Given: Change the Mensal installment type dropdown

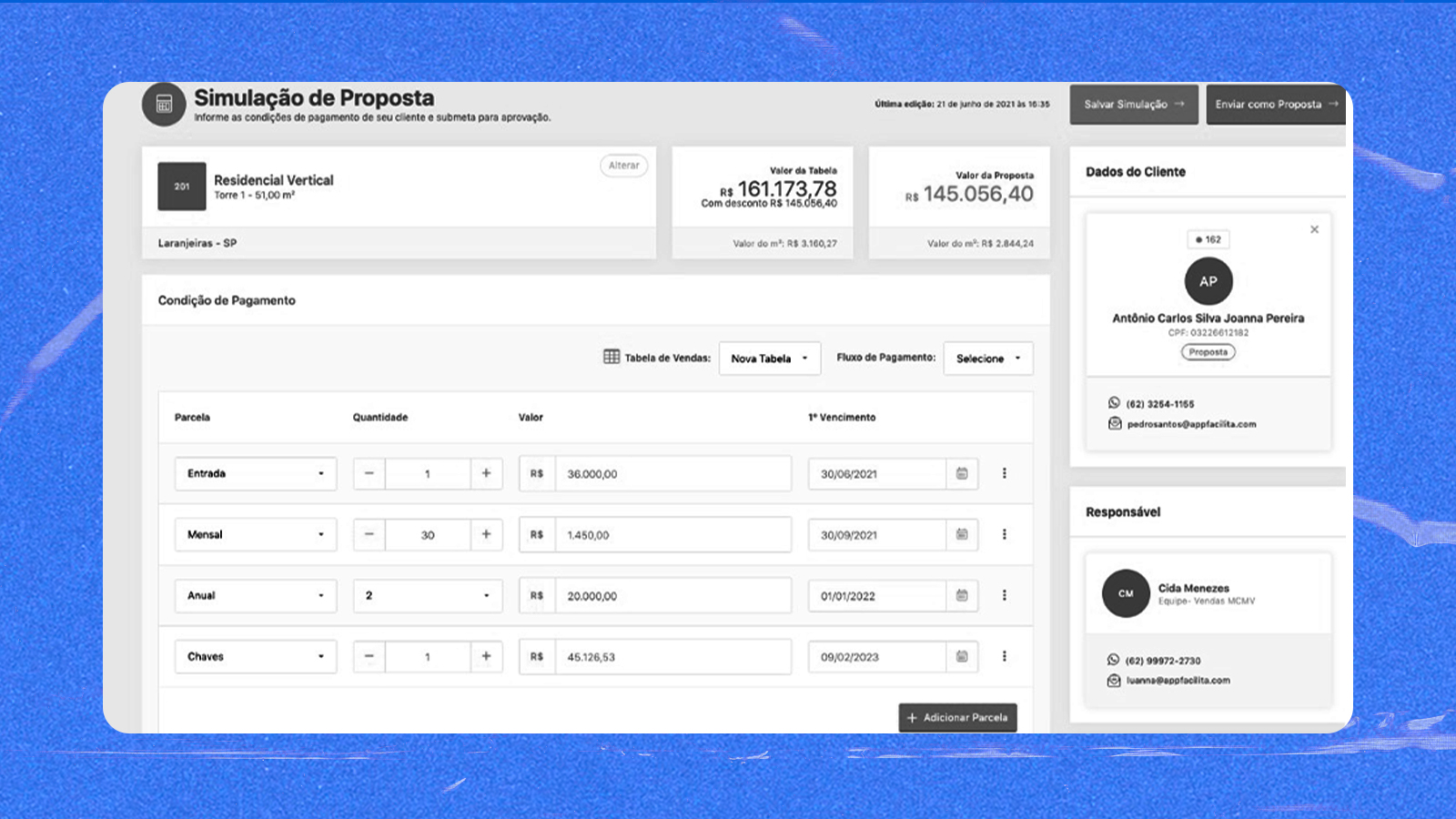Looking at the screenshot, I should (x=256, y=534).
